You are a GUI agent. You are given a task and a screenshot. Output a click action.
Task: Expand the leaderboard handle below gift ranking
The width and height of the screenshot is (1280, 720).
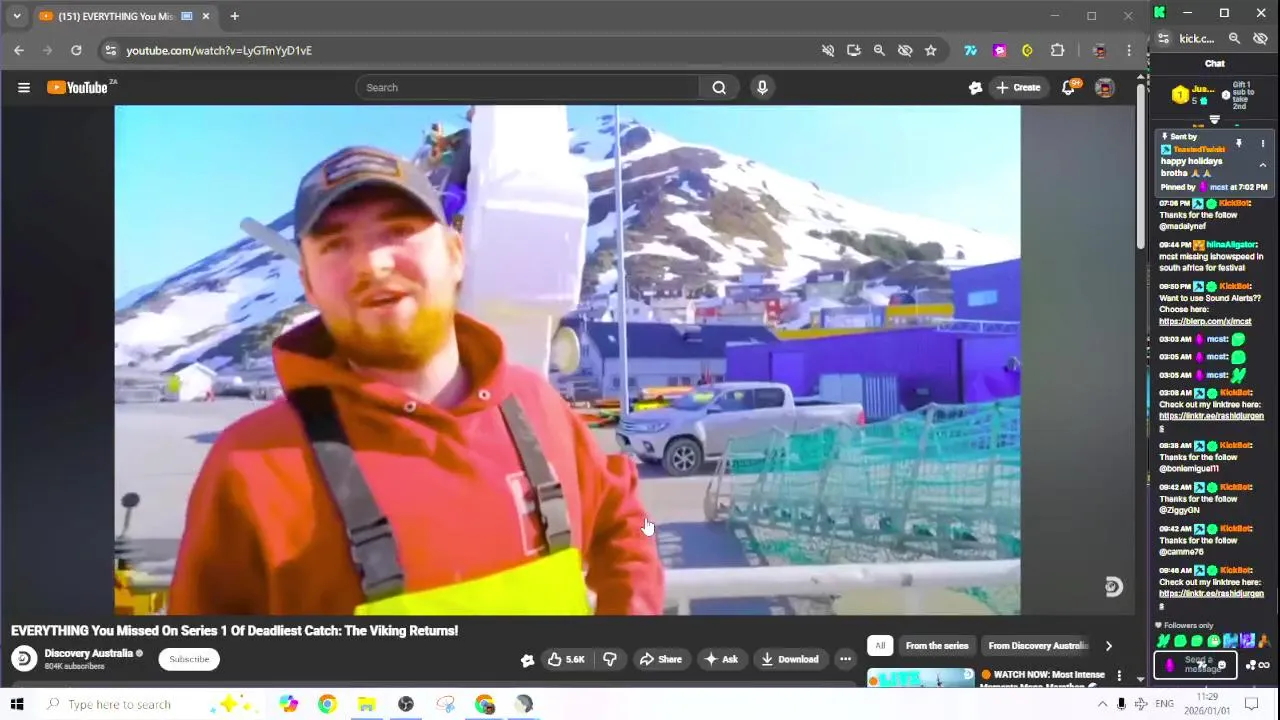click(x=1214, y=120)
